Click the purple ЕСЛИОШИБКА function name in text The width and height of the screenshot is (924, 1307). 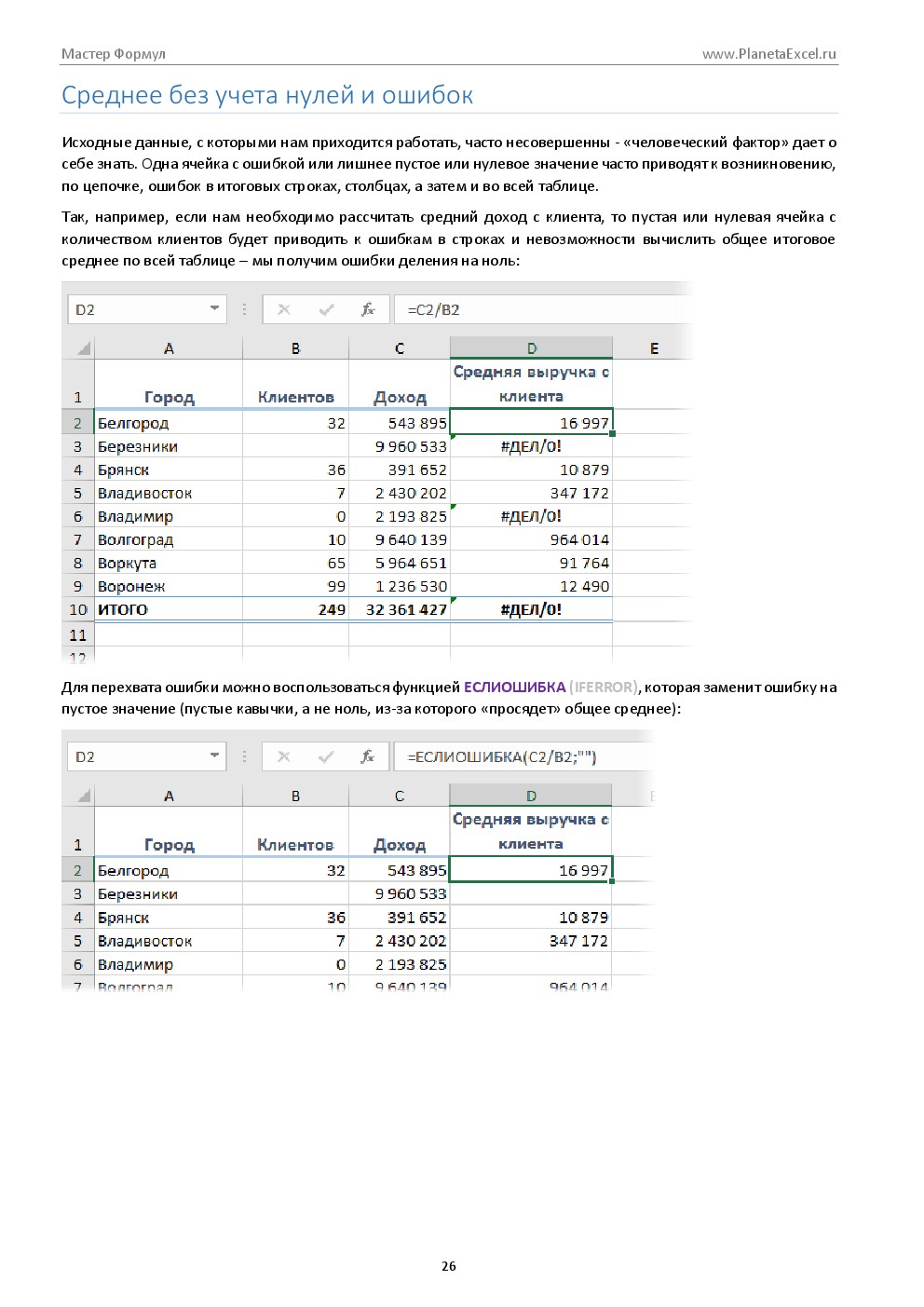click(x=514, y=688)
